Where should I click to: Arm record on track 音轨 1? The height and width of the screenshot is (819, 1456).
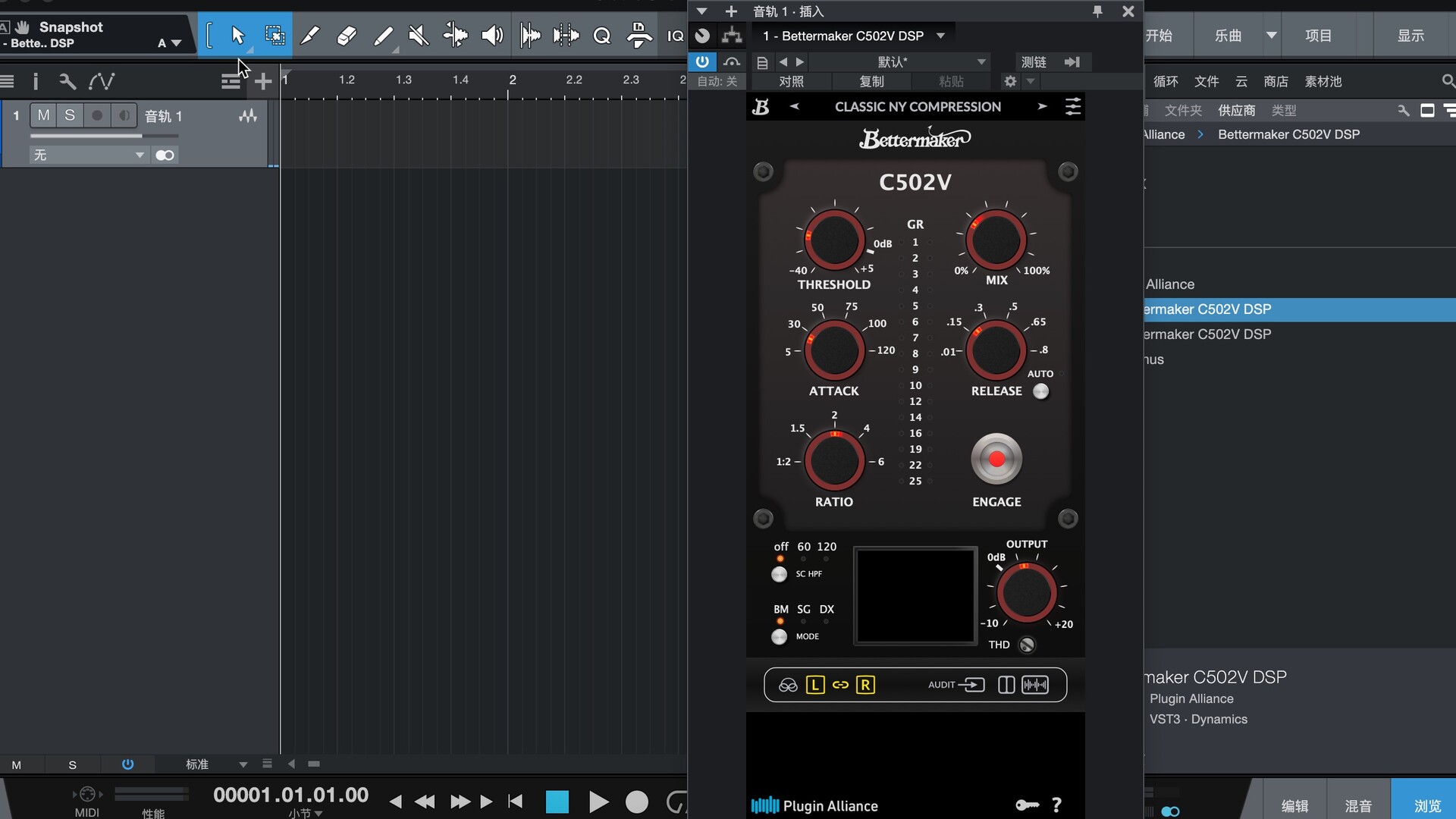coord(97,115)
